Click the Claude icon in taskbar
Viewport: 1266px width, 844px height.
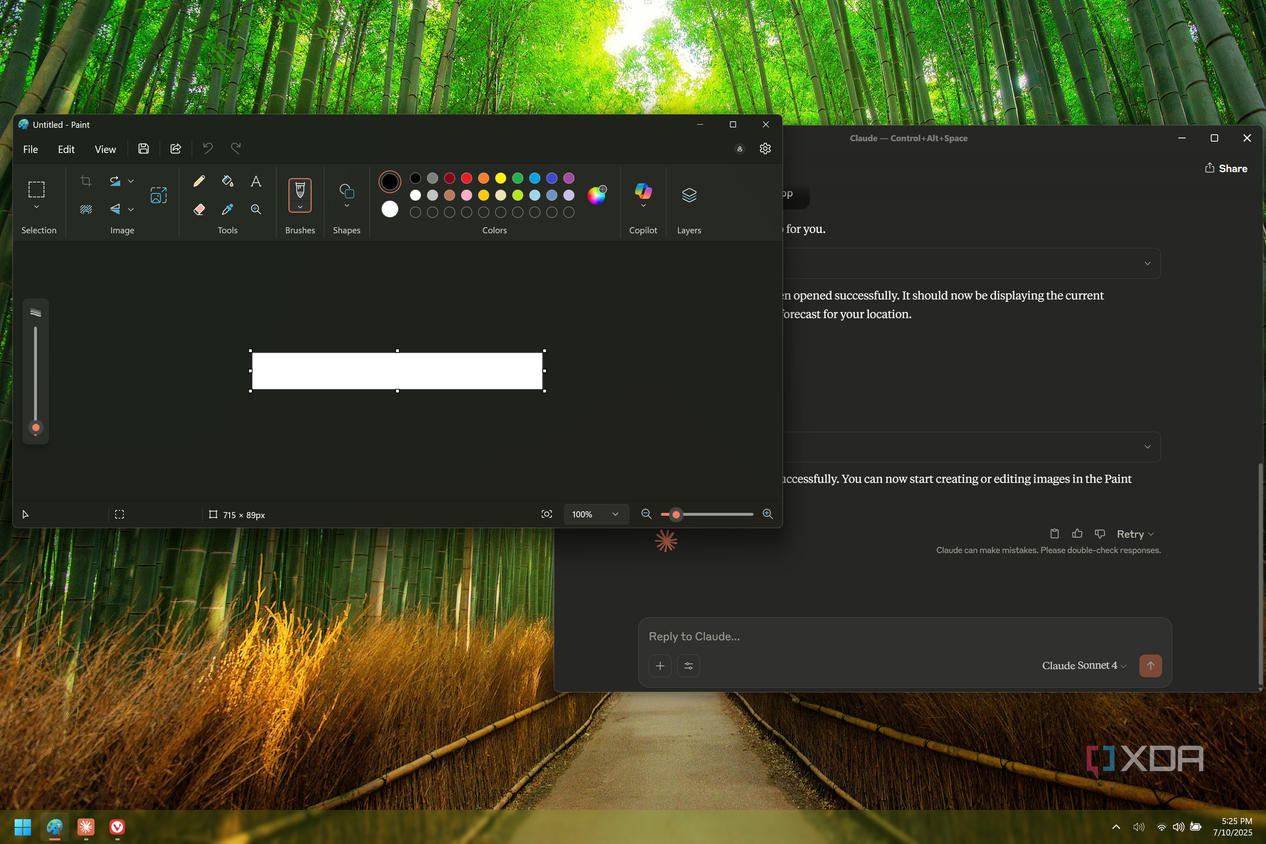pyautogui.click(x=86, y=827)
